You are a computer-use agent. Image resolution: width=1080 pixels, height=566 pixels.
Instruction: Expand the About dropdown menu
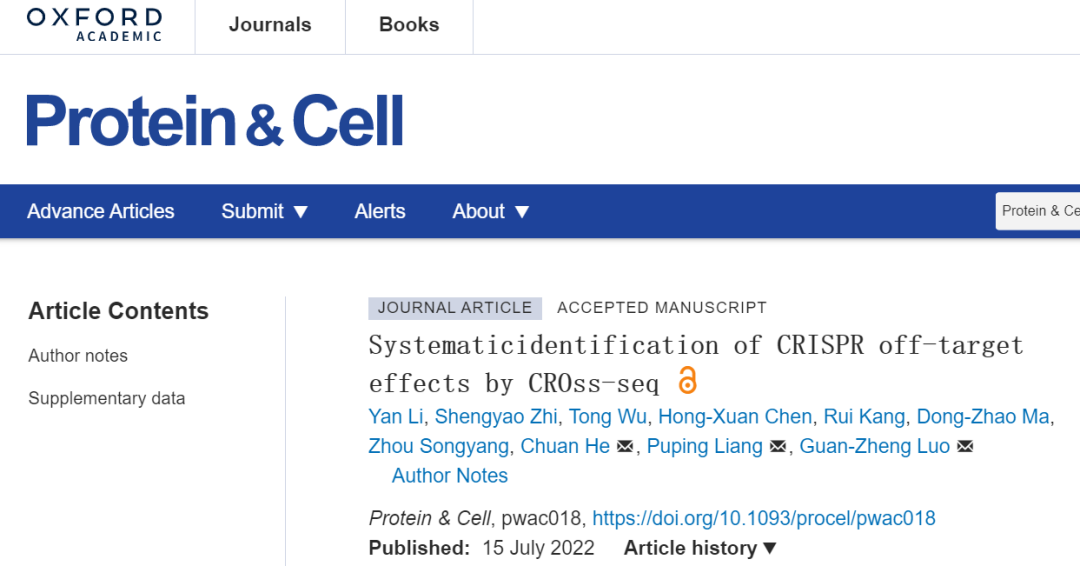click(490, 211)
